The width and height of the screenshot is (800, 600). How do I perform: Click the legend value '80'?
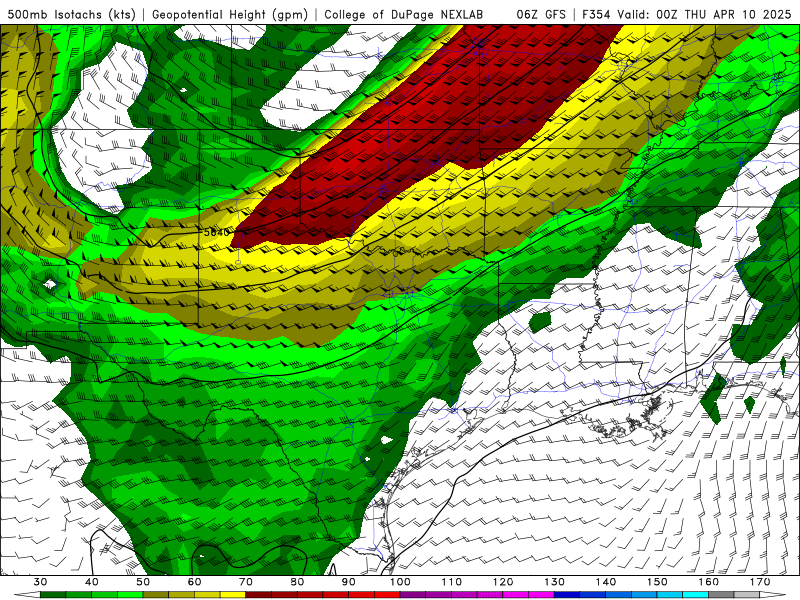(297, 582)
